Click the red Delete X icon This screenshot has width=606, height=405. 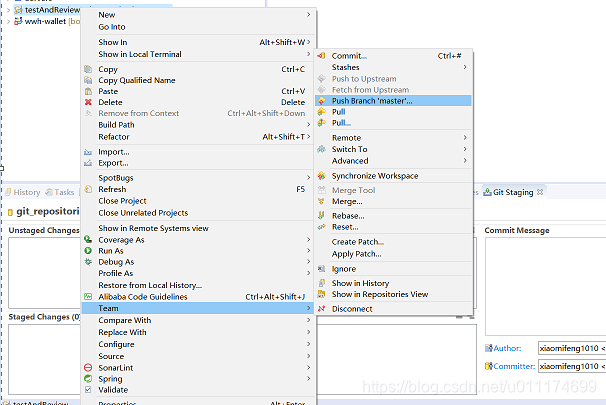click(x=88, y=102)
